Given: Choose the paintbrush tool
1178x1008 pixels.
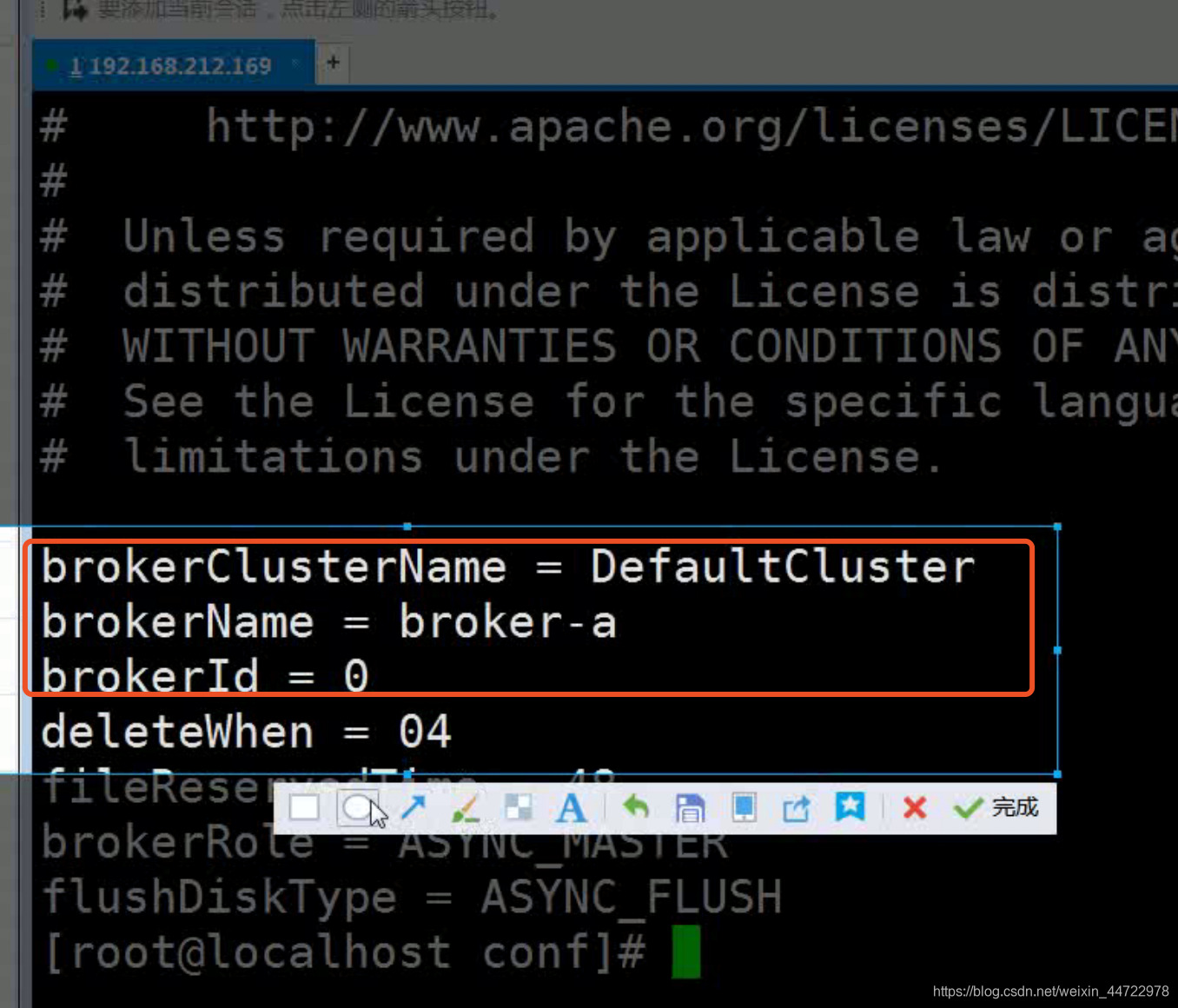Looking at the screenshot, I should [x=466, y=808].
